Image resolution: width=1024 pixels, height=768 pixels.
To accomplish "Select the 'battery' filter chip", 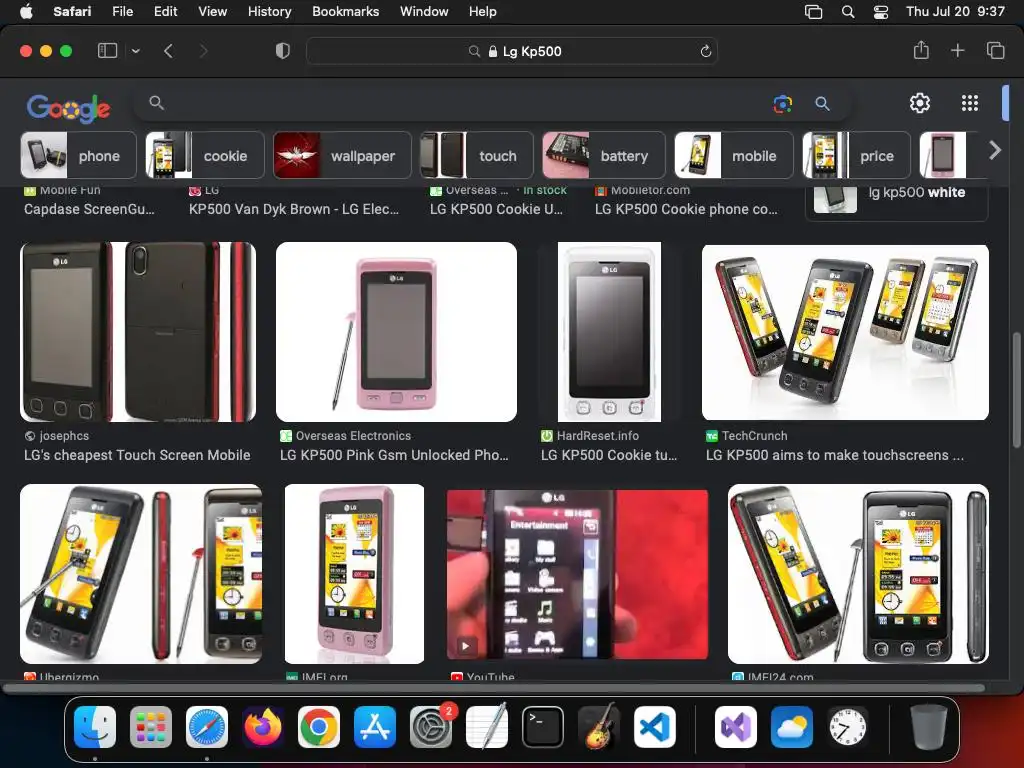I will pyautogui.click(x=603, y=155).
